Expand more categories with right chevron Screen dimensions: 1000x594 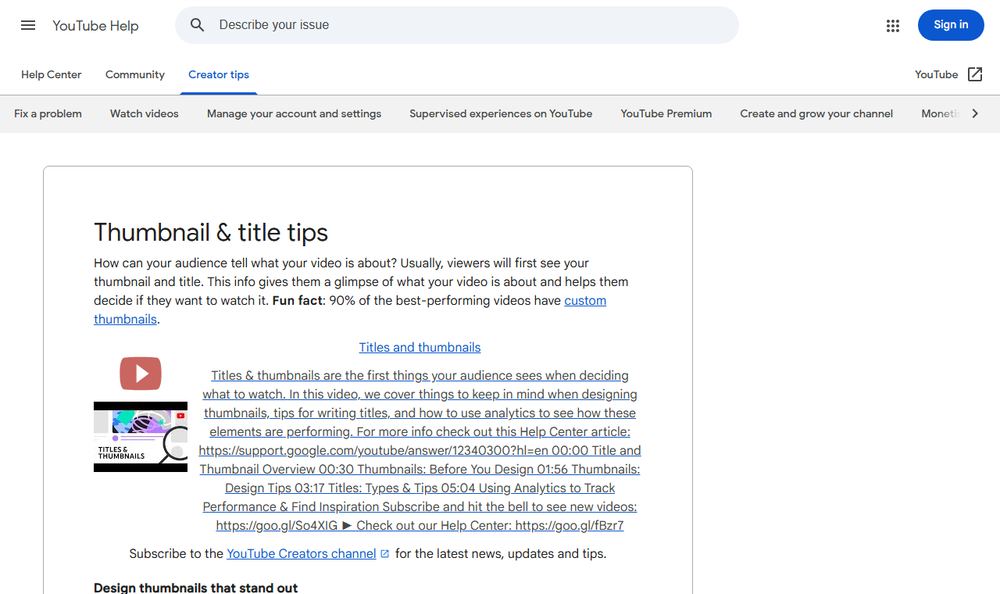[974, 114]
